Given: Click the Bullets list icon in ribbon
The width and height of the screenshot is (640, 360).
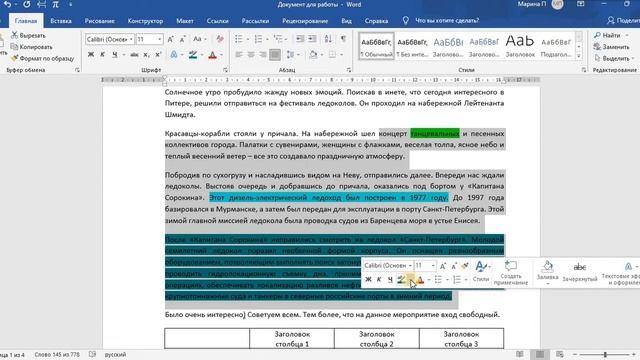Looking at the screenshot, I should click(x=239, y=39).
